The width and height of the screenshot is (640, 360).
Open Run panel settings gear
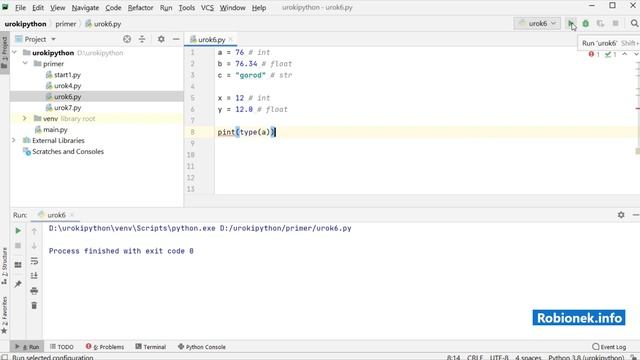(x=621, y=215)
